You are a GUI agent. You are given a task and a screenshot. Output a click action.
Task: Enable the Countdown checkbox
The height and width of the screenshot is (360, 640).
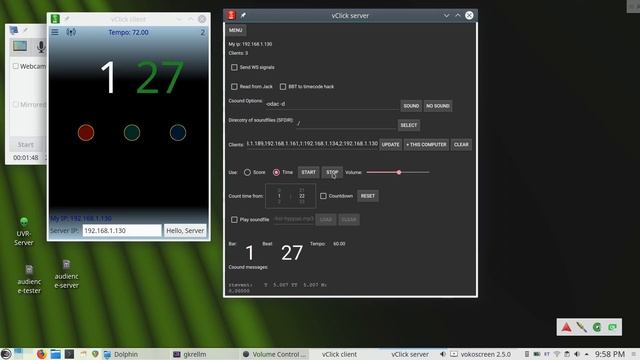coord(323,196)
